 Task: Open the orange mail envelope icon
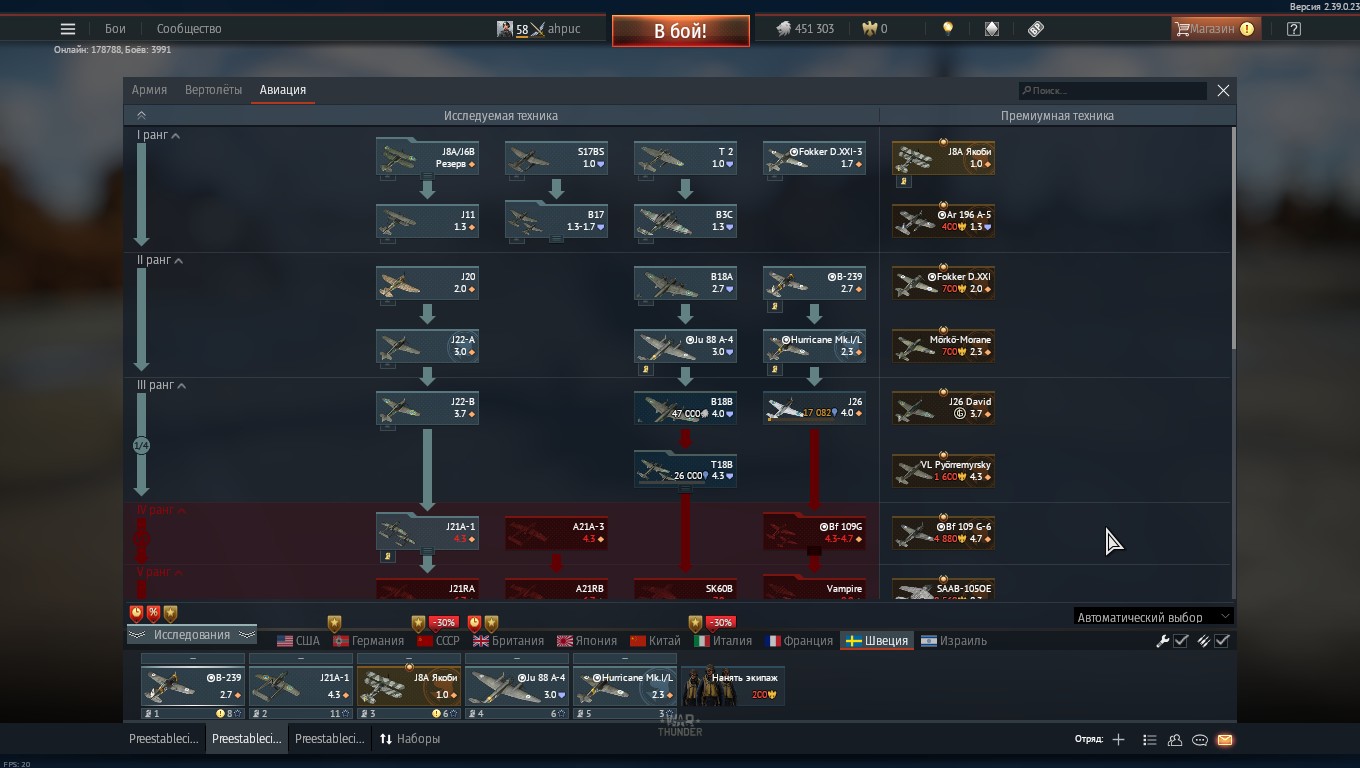tap(1225, 740)
